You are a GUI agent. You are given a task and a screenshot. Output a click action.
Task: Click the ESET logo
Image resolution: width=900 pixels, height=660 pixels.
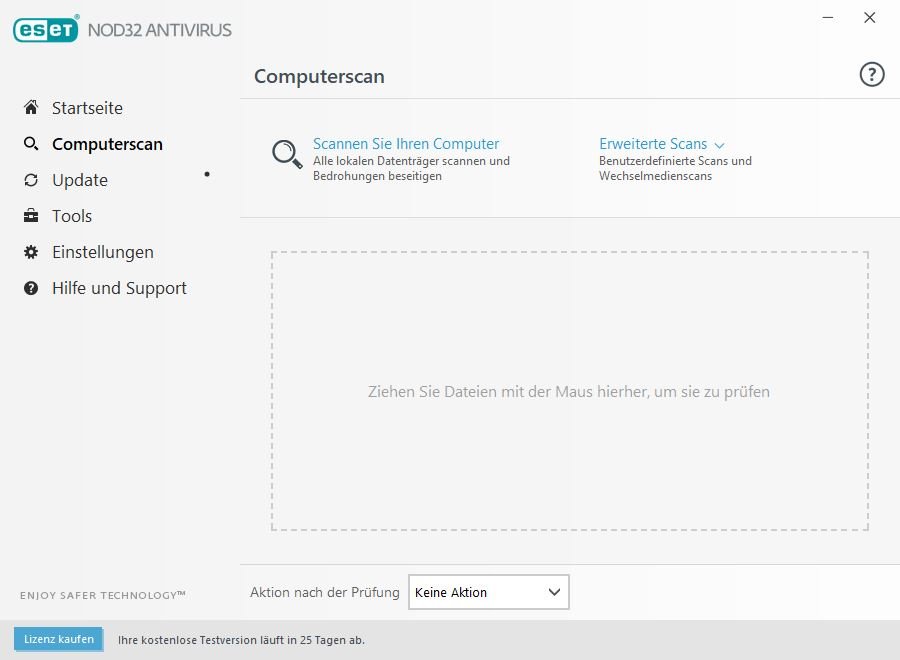(46, 29)
